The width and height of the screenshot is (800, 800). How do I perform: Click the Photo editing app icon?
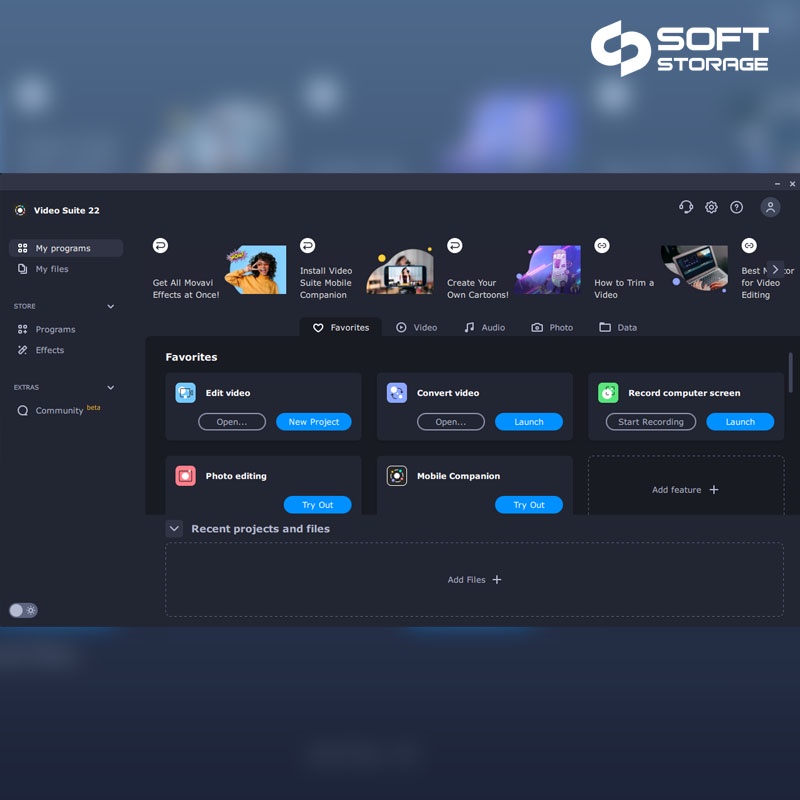pyautogui.click(x=186, y=476)
